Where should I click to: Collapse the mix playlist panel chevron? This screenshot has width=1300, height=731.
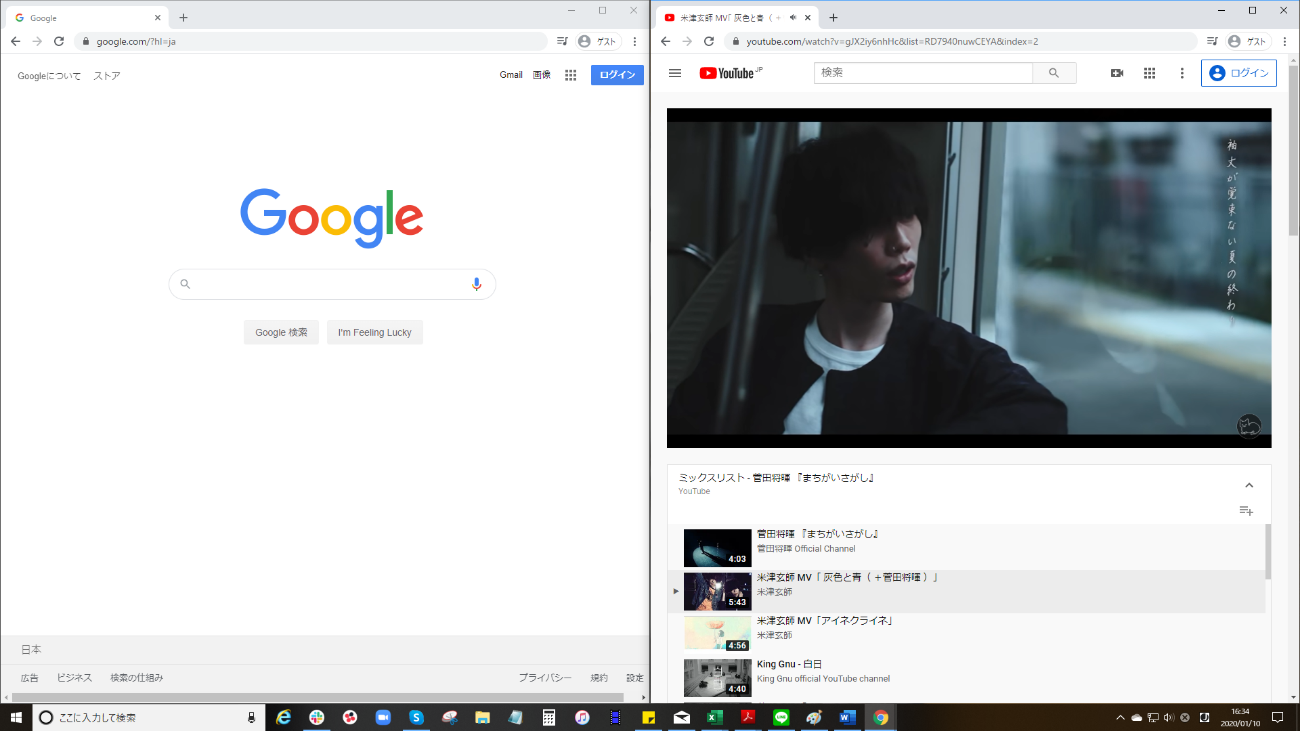(x=1249, y=485)
